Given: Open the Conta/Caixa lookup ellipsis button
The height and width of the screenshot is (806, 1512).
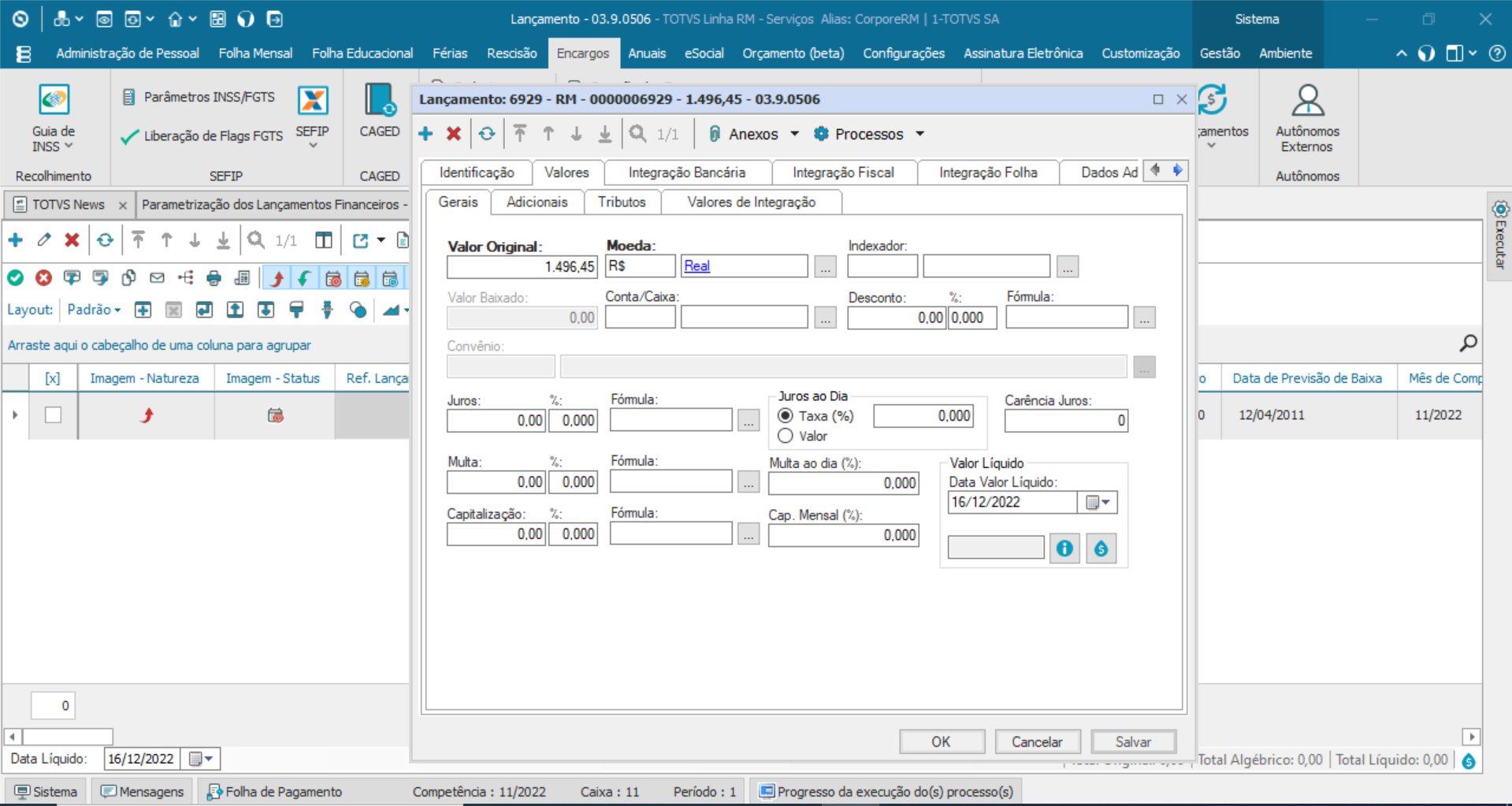Looking at the screenshot, I should (825, 318).
